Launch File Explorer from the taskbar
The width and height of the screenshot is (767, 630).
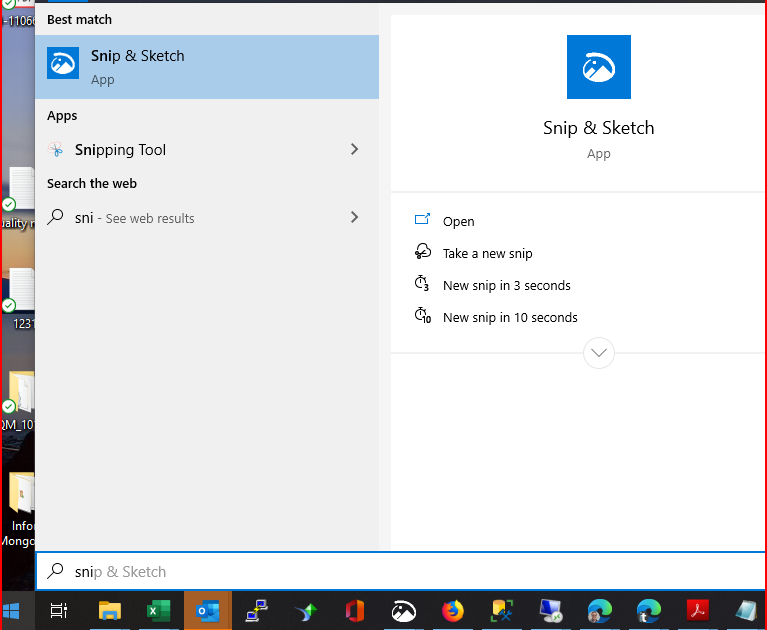click(109, 610)
